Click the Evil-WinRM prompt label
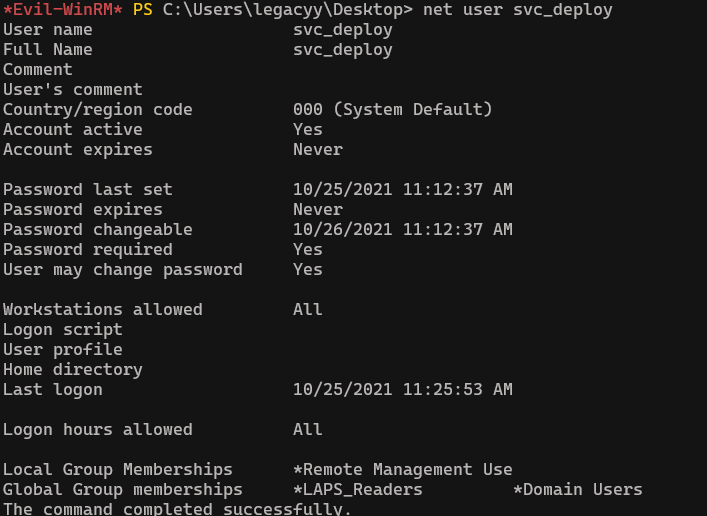The height and width of the screenshot is (516, 707). tap(62, 10)
